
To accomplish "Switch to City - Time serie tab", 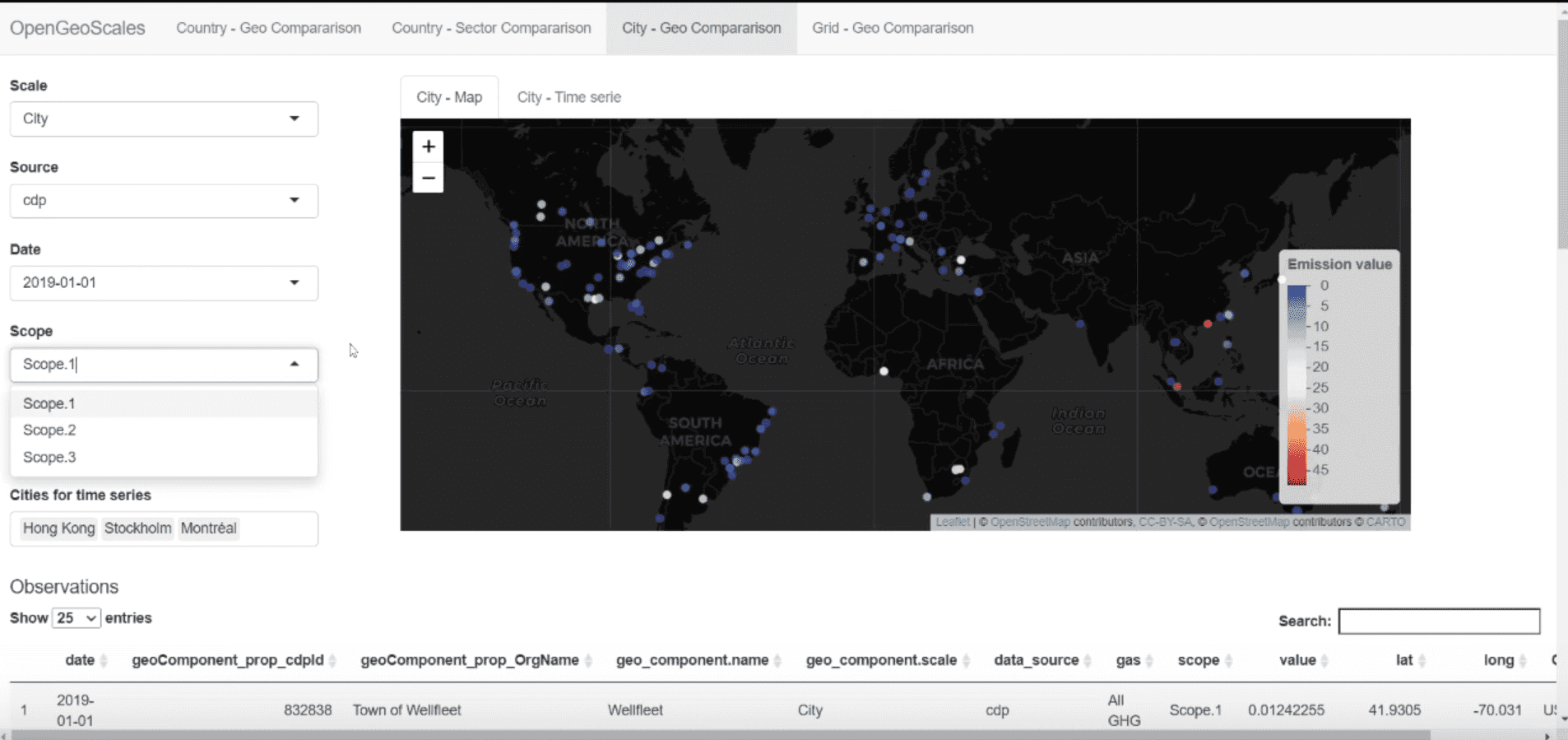I will tap(568, 97).
